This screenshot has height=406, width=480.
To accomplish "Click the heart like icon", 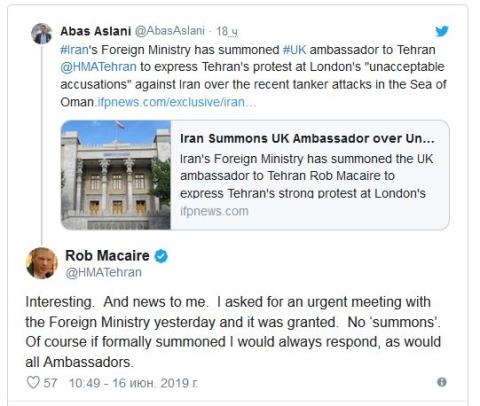I will 33,382.
